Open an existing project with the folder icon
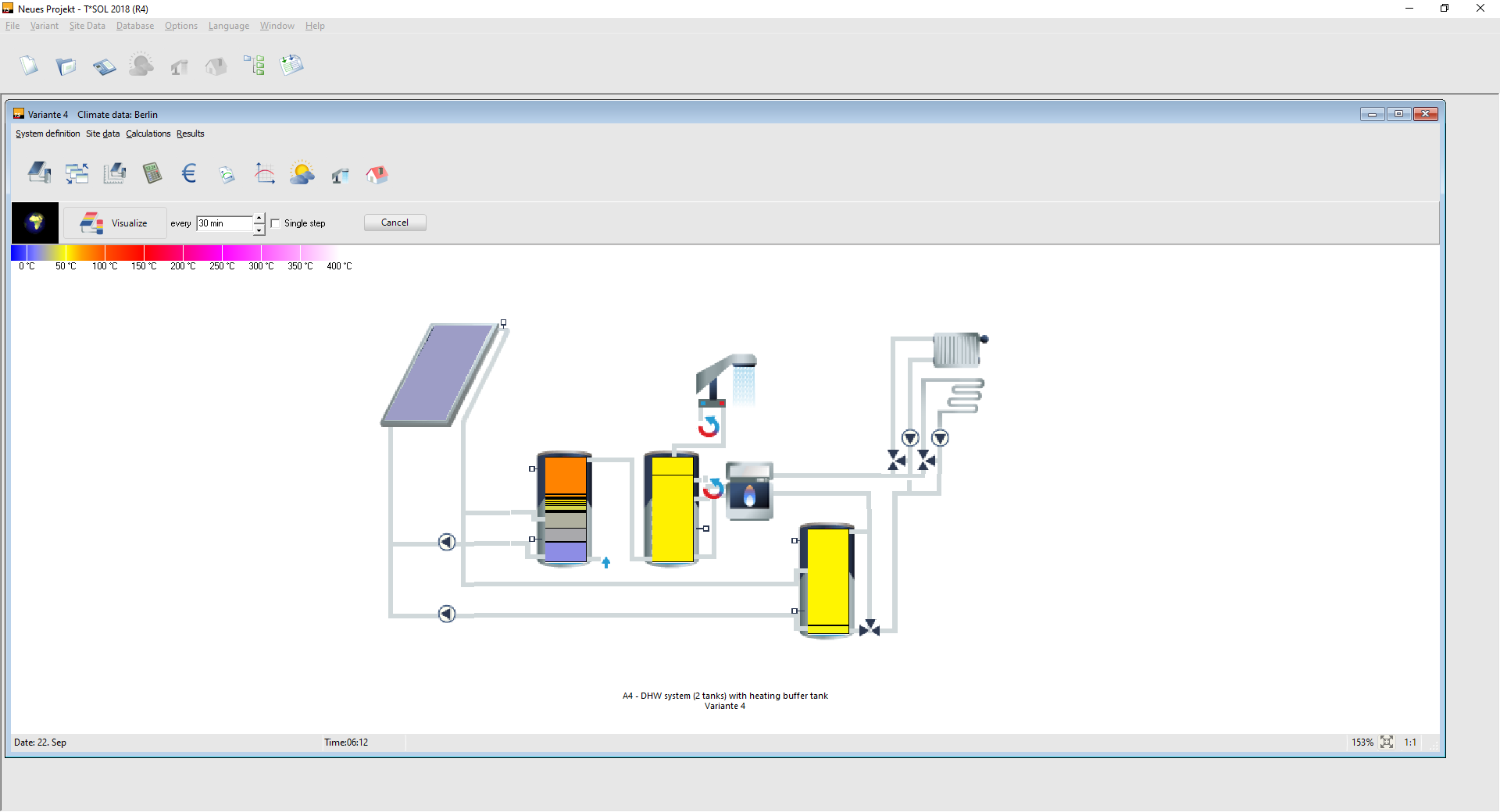Screen dimensions: 1500x812 pos(66,66)
